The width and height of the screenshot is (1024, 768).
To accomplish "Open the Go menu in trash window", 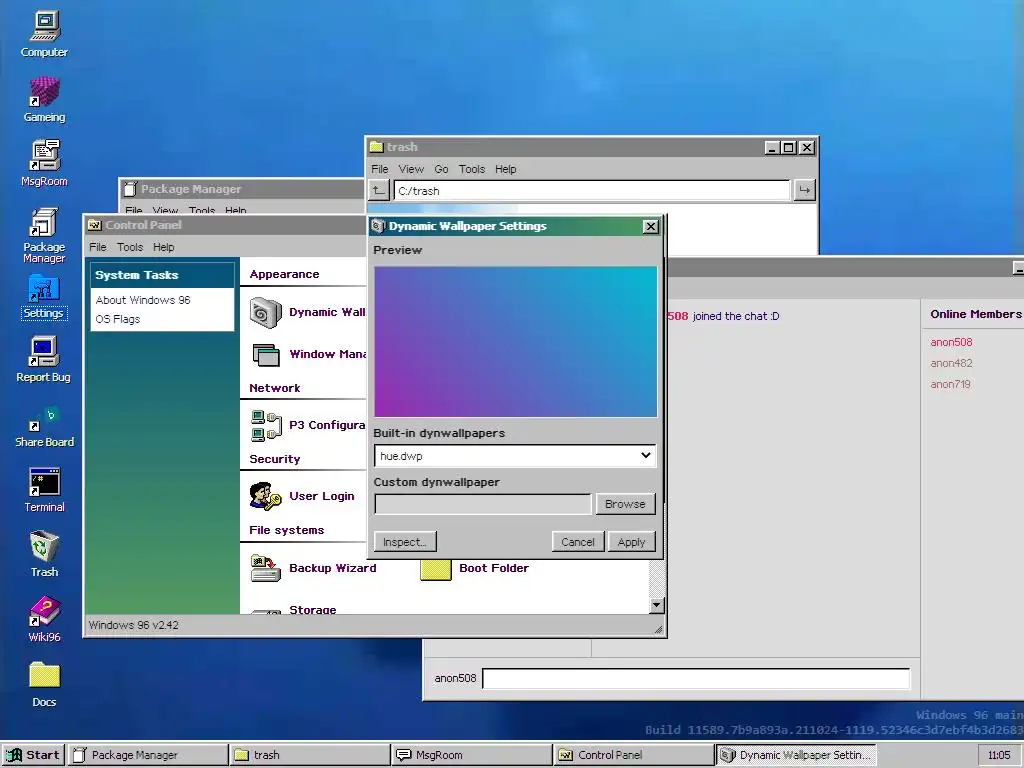I will pos(441,169).
